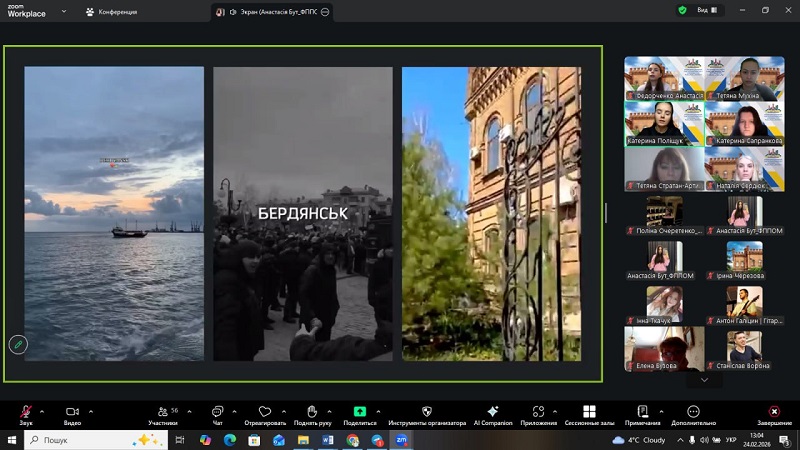Click the Отреагировать reactions heart icon
The height and width of the screenshot is (450, 800).
[x=265, y=412]
